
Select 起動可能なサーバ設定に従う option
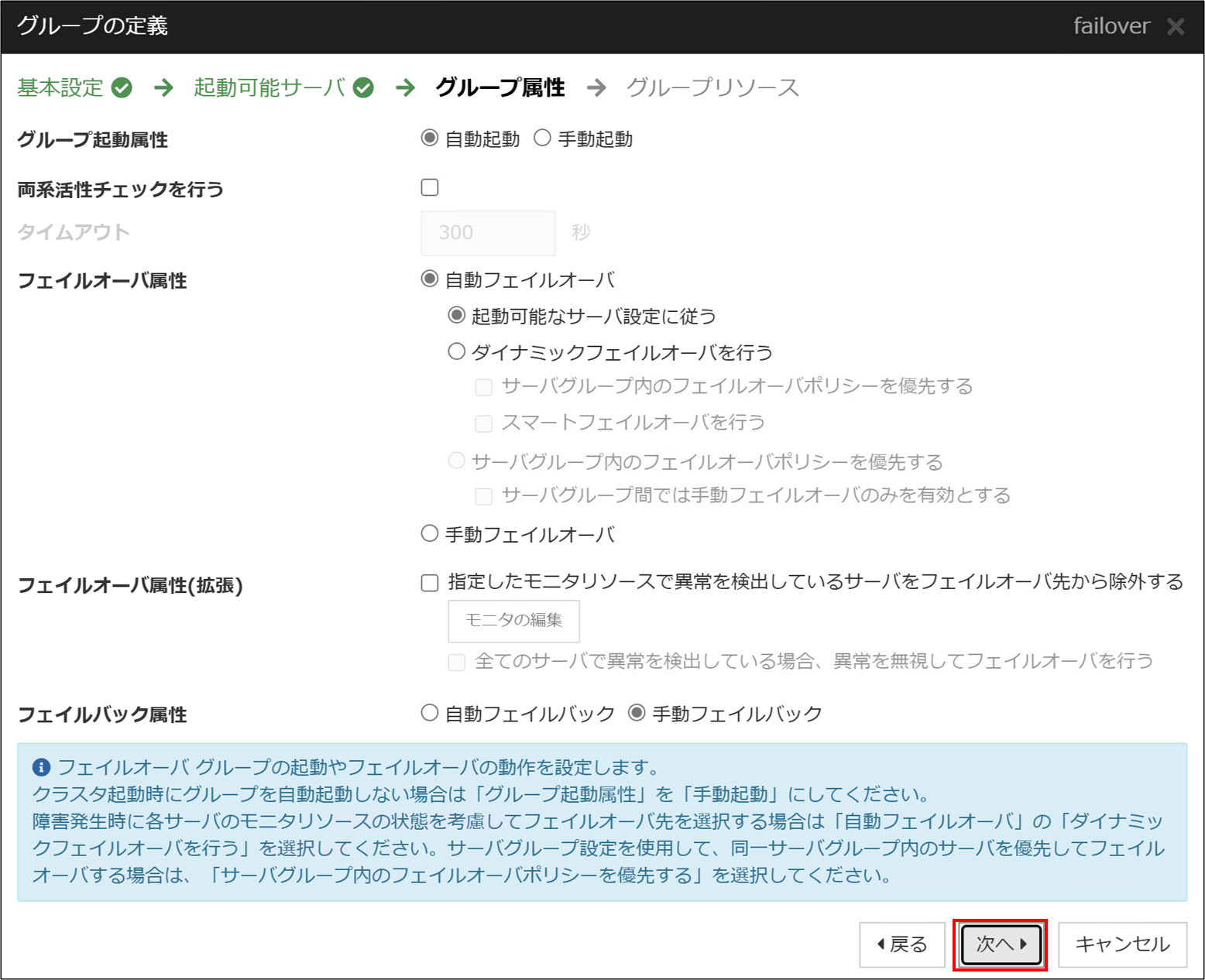click(x=457, y=316)
